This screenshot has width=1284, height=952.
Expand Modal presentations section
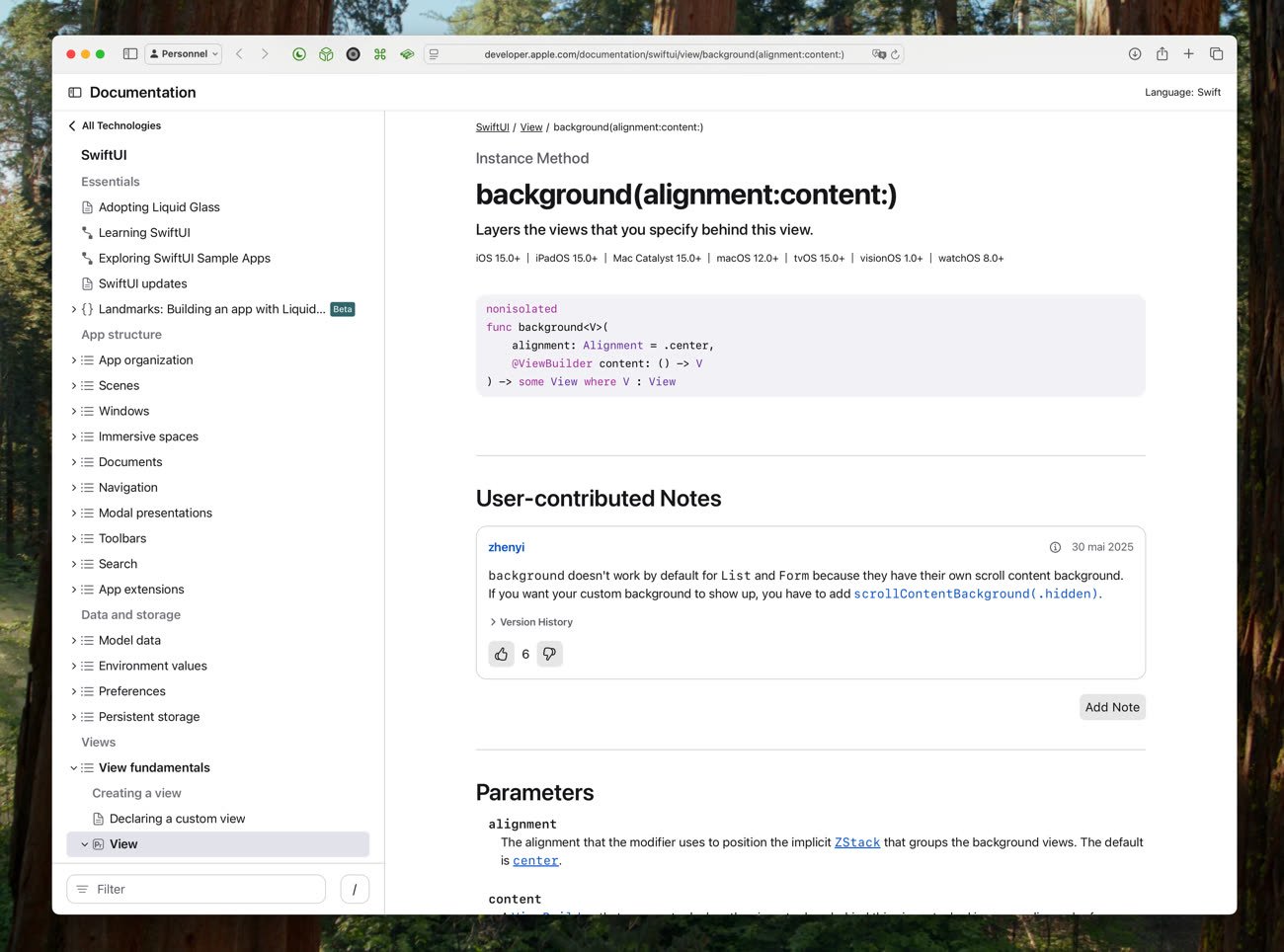[73, 514]
